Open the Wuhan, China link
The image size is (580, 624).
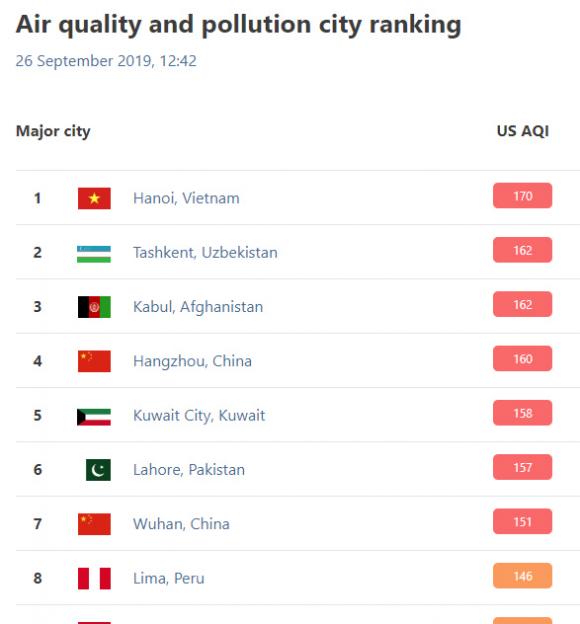point(181,524)
